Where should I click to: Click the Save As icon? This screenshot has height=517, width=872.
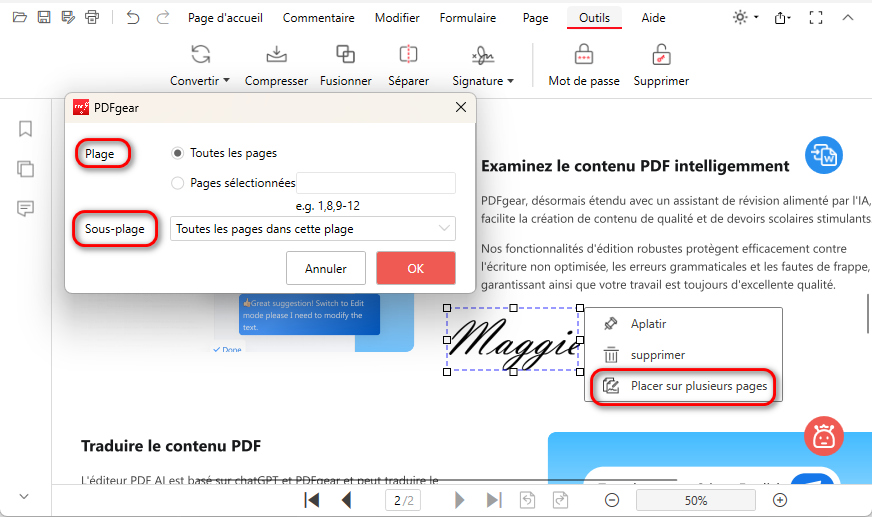(68, 18)
